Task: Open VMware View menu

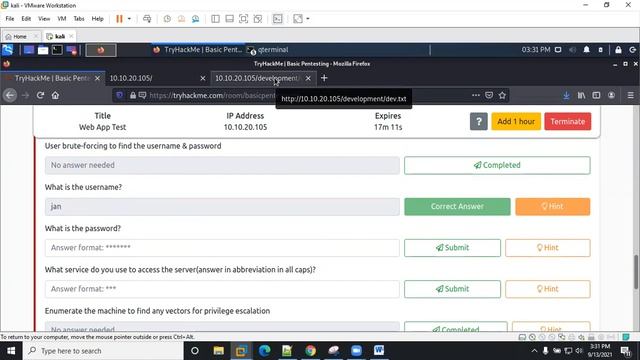Action: [44, 19]
